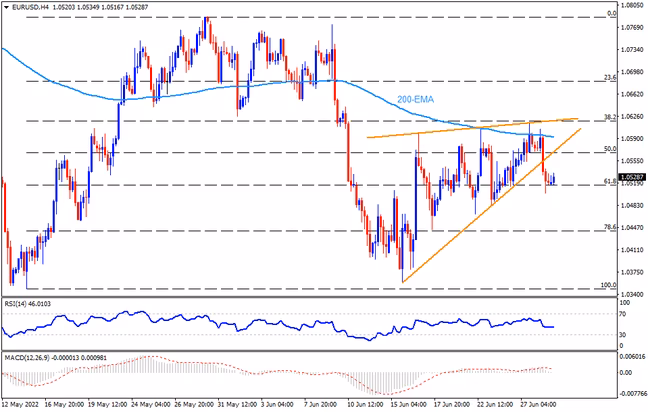This screenshot has height=412, width=648.
Task: Click the 27 Jun 04:00 time label
Action: 538,404
